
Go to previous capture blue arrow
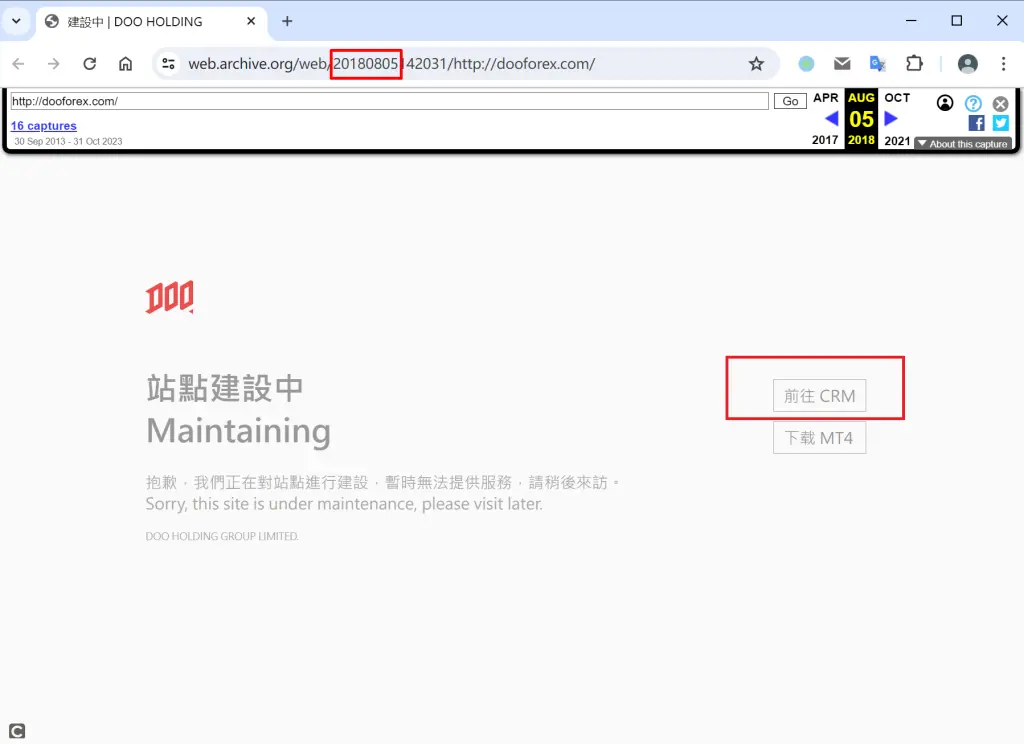pos(831,119)
